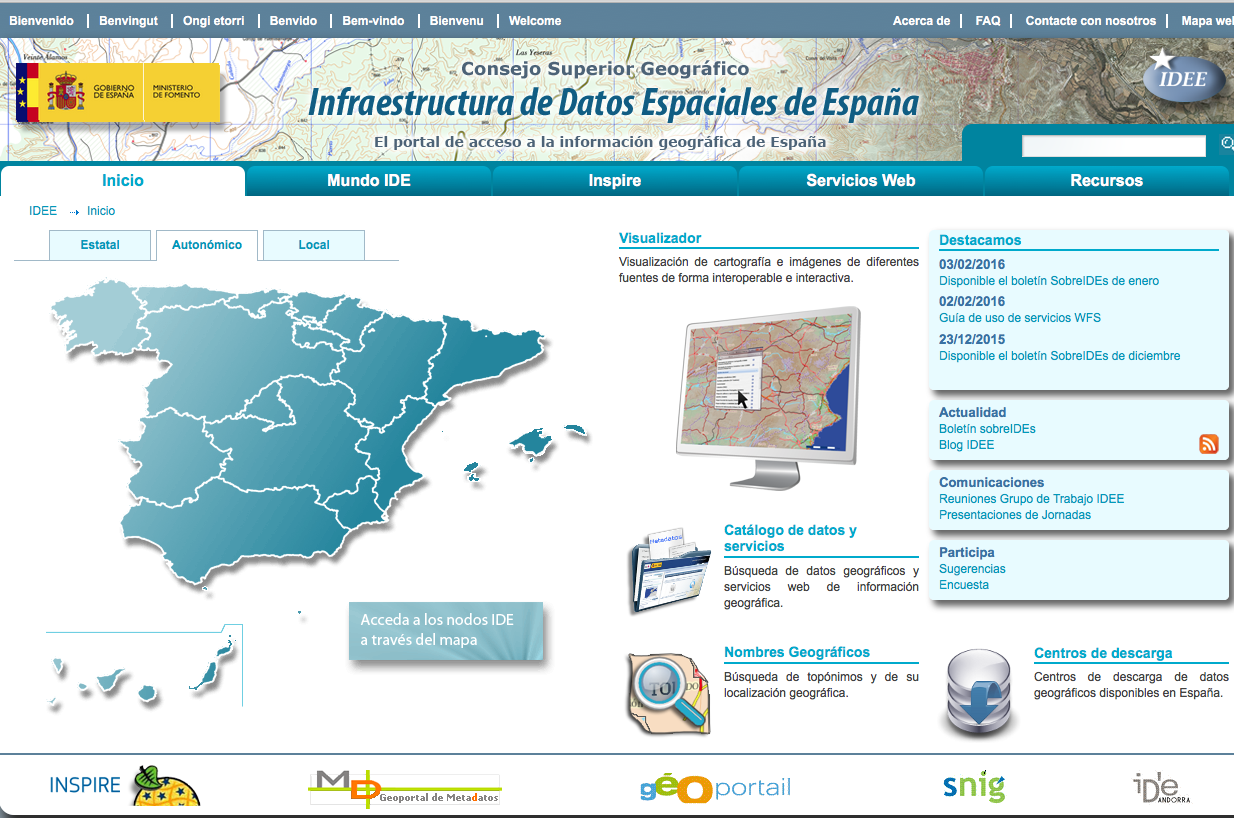Click the RSS feed icon
1234x818 pixels.
(x=1208, y=444)
